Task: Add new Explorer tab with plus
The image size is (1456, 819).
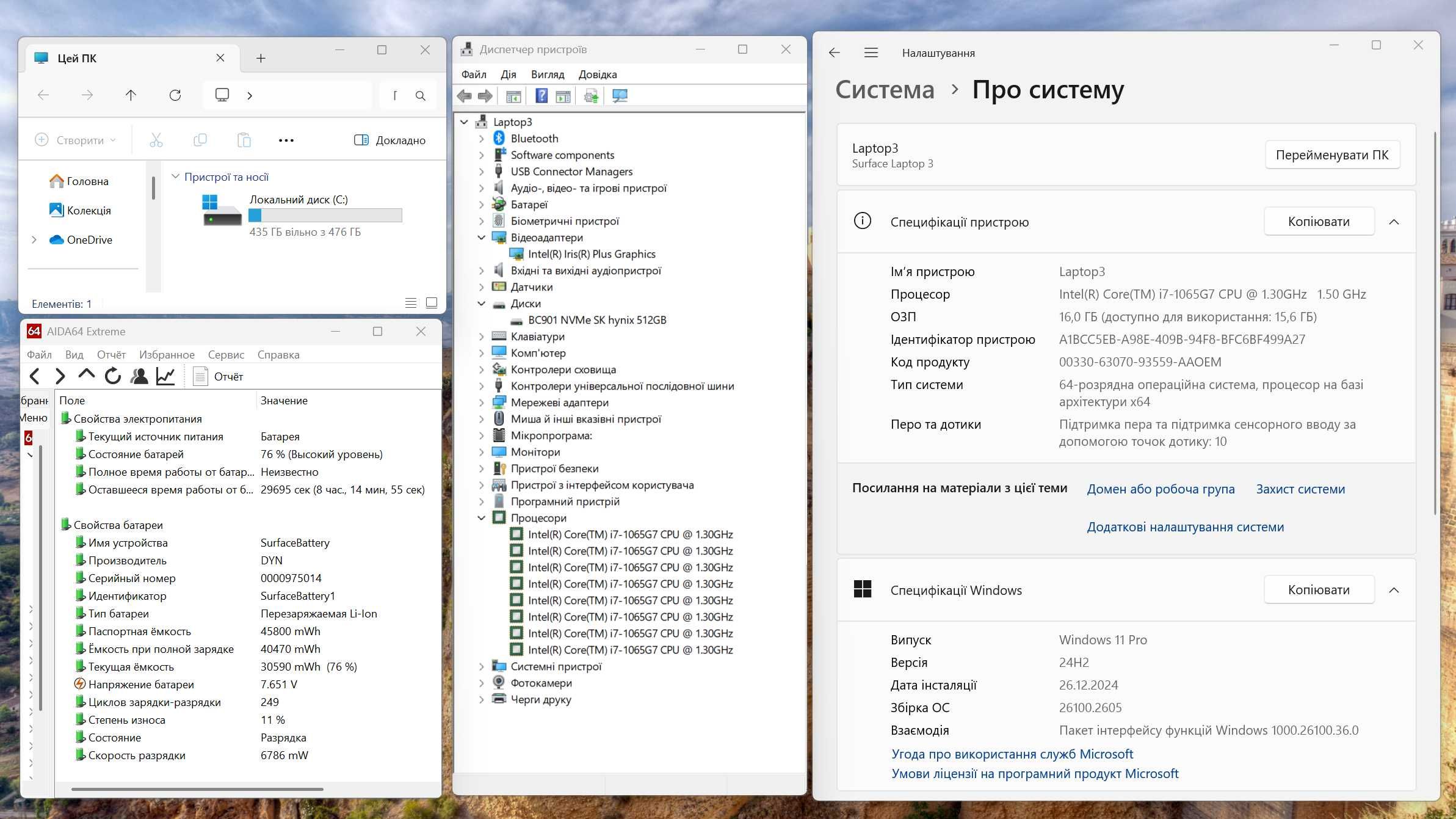Action: [x=261, y=58]
